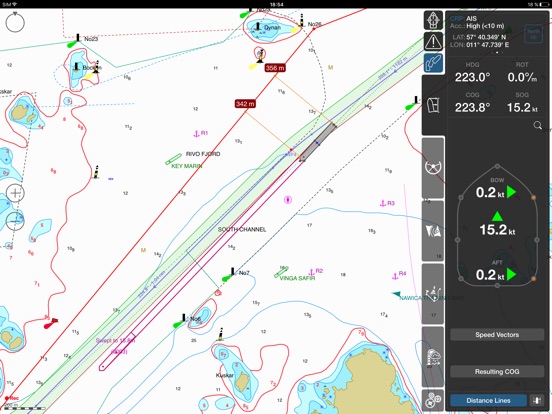Select the RIVO FJORD vessel label
The width and height of the screenshot is (552, 414).
203,154
